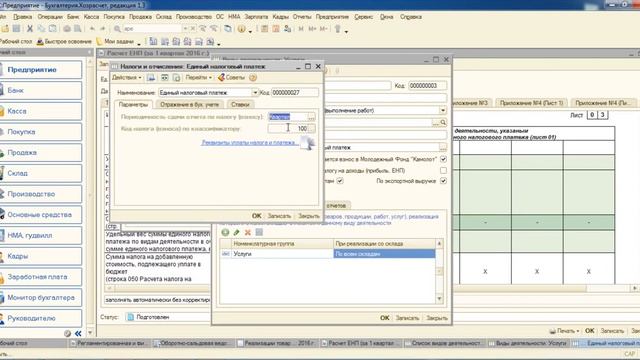The image size is (640, 360).
Task: Open the Приложение №4 (Лист 1) tab
Action: 531,103
